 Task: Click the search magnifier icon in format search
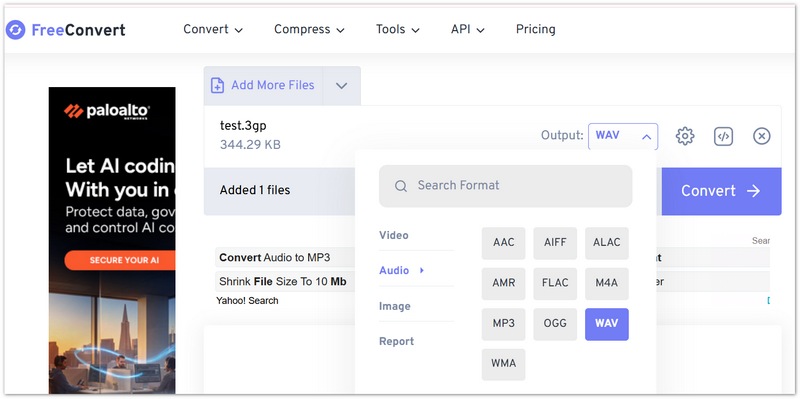pyautogui.click(x=401, y=186)
